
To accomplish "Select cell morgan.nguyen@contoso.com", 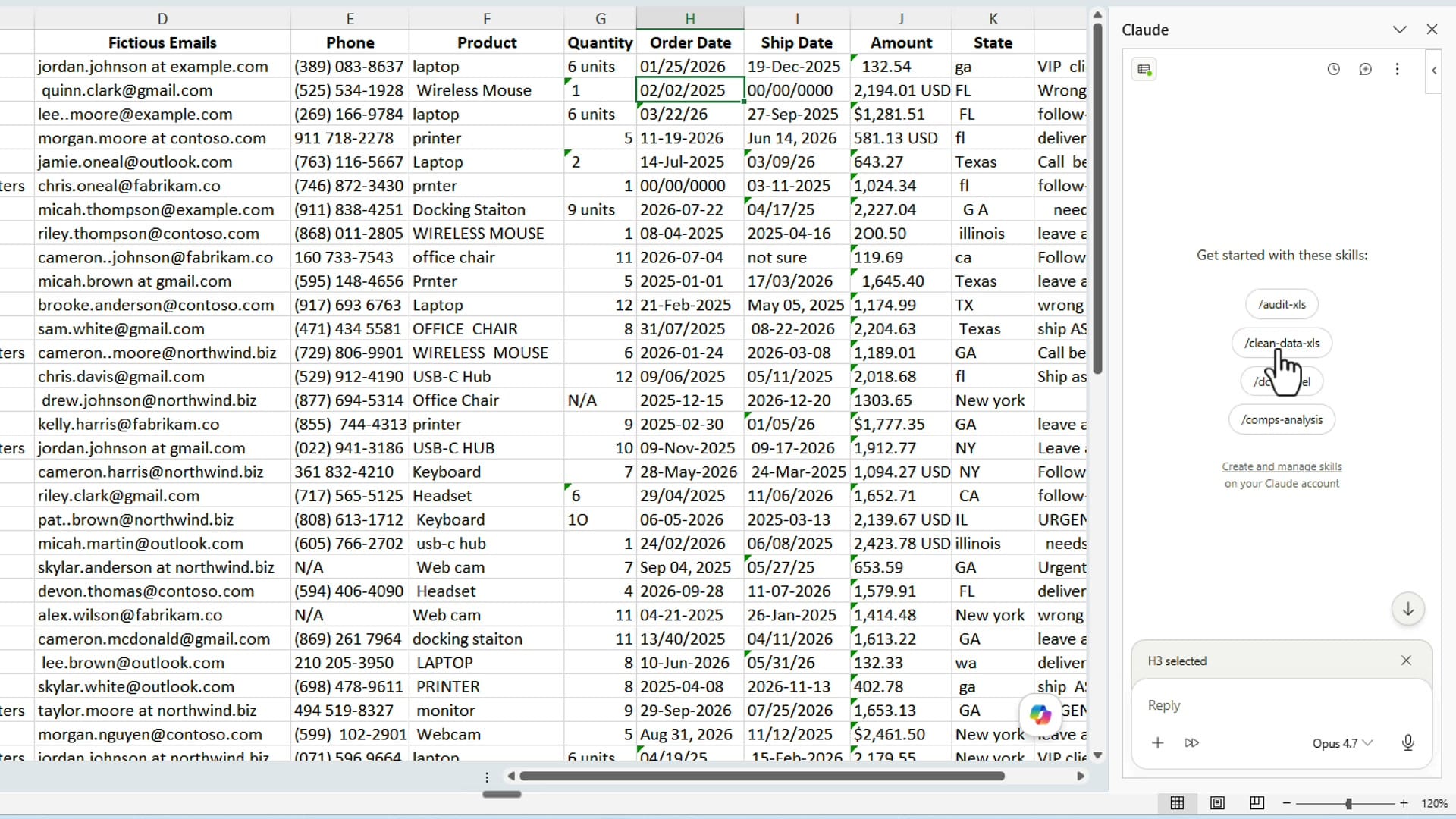I will click(x=162, y=734).
